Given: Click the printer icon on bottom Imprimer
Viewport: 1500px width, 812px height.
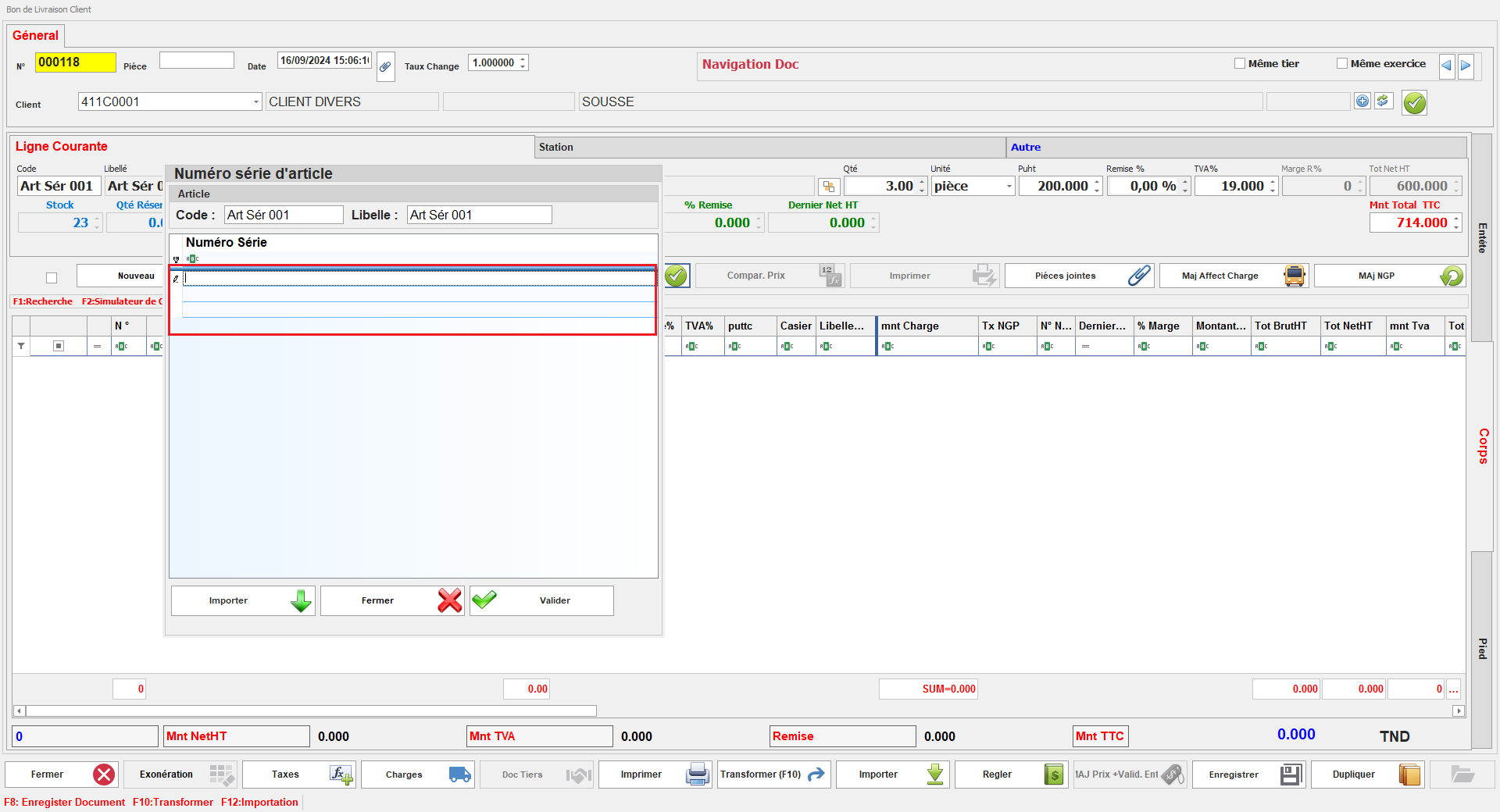Looking at the screenshot, I should point(698,775).
